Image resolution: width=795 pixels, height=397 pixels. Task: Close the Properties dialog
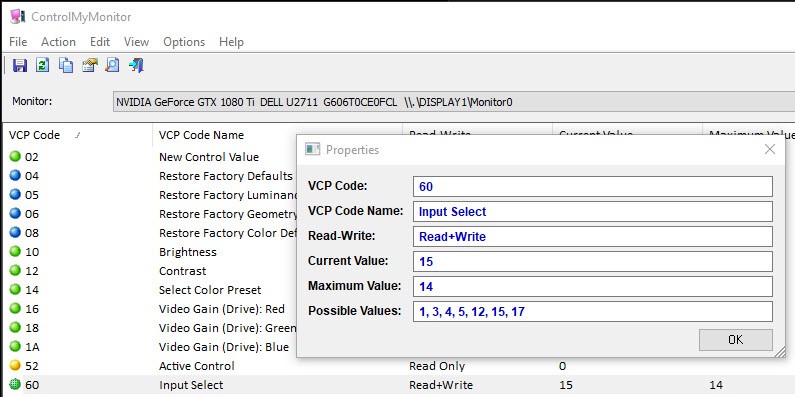(770, 149)
